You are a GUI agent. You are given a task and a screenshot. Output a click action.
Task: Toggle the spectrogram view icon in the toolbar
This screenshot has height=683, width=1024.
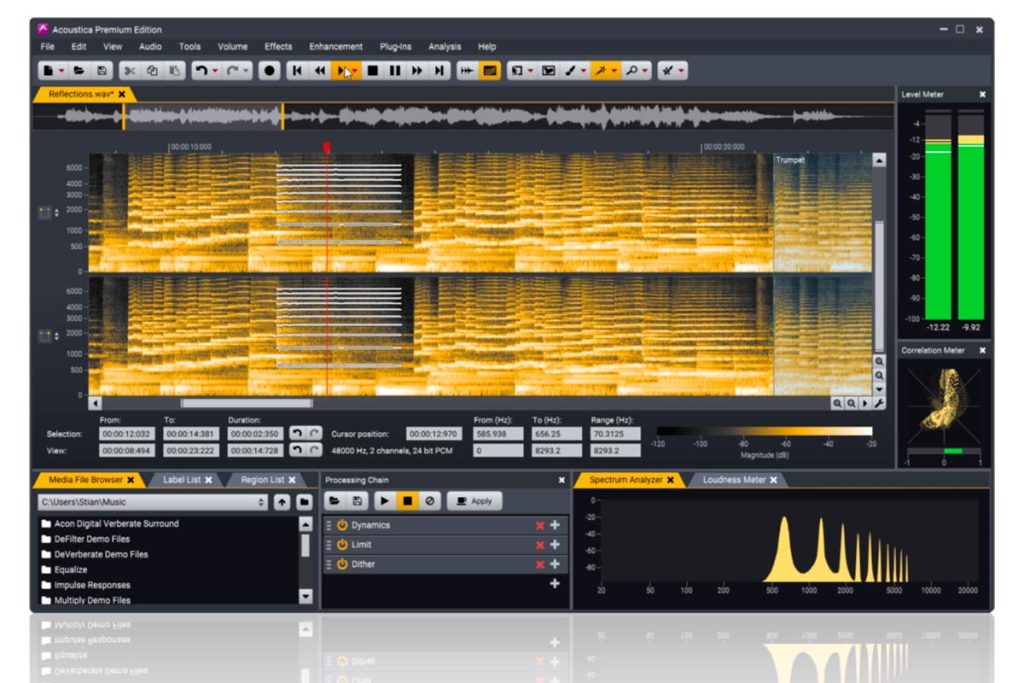pyautogui.click(x=489, y=71)
